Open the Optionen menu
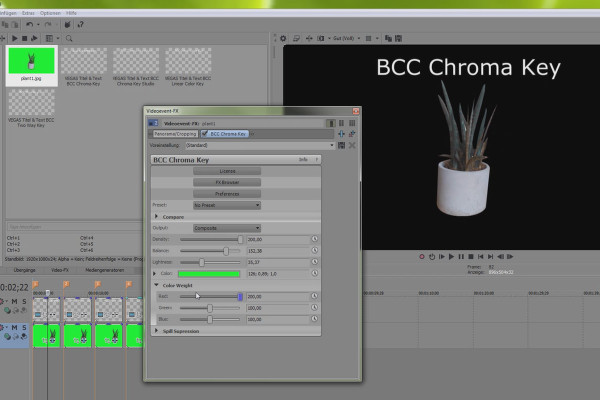 50,13
